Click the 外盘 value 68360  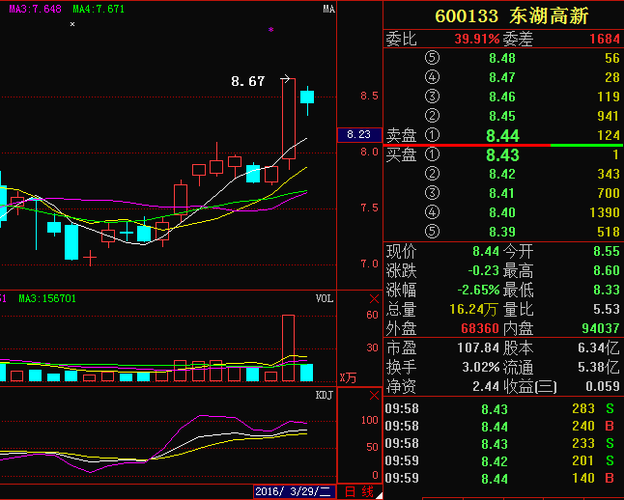[480, 328]
